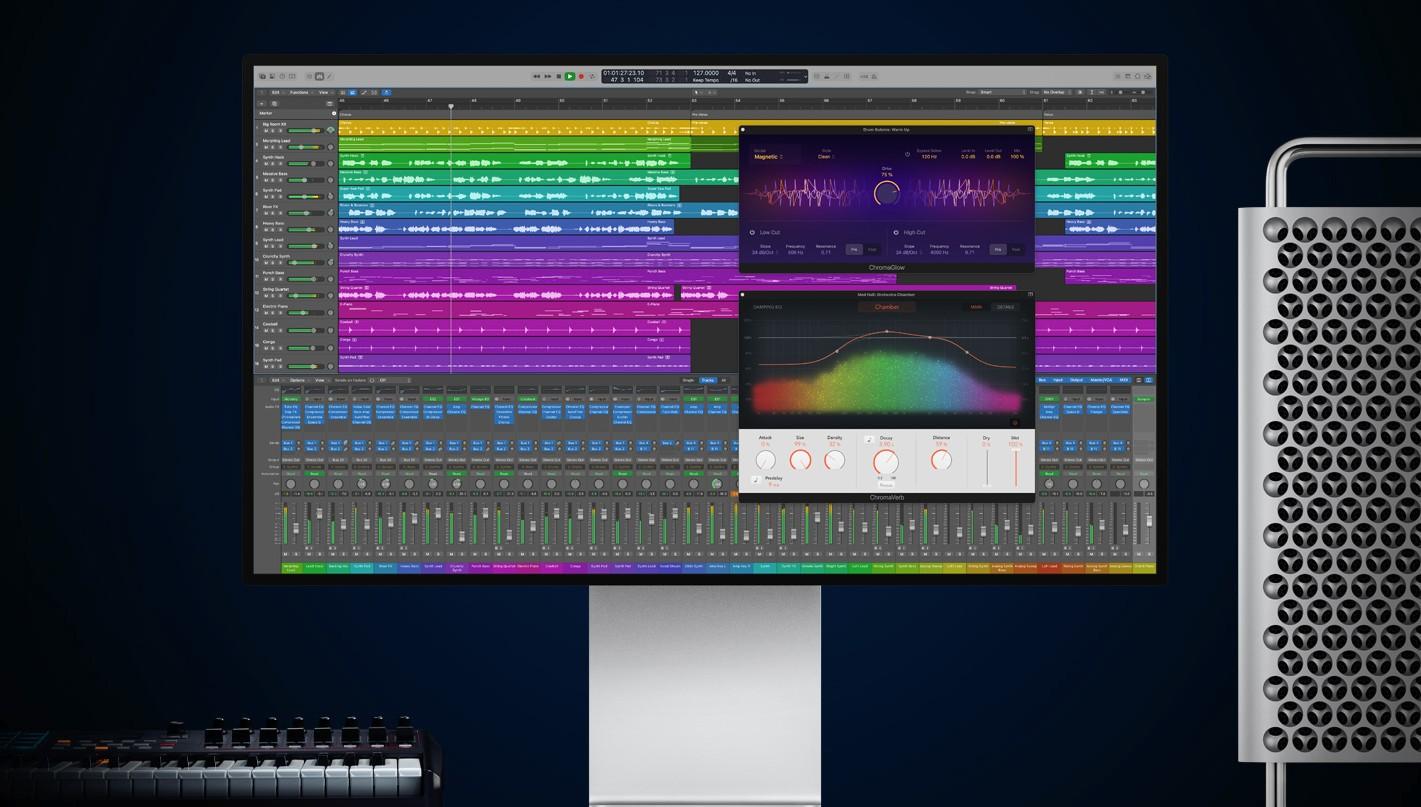Viewport: 1421px width, 807px height.
Task: Click the 4/4 time signature display
Action: point(731,73)
